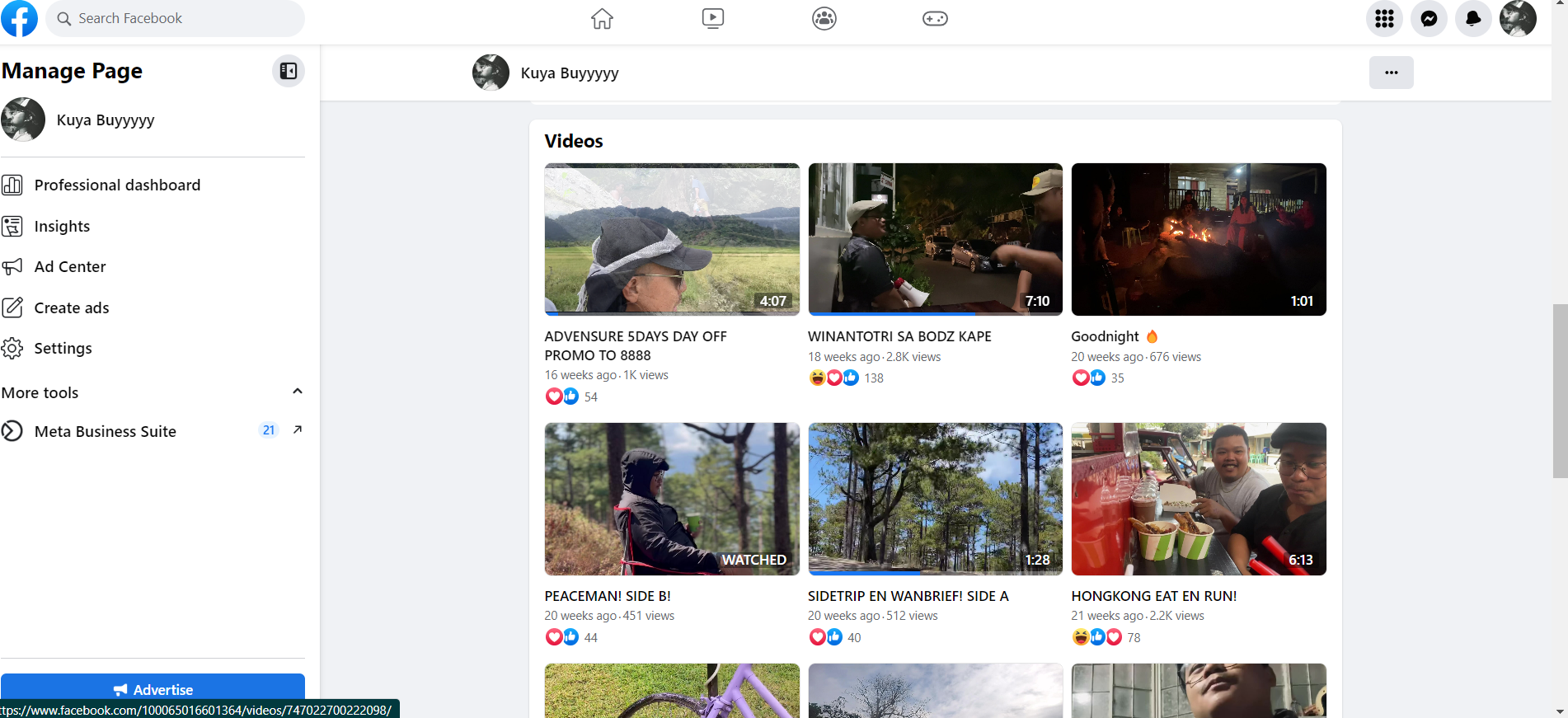Screen dimensions: 1568x718
Task: Open Meta Business Suite external link arrow
Action: coord(298,429)
